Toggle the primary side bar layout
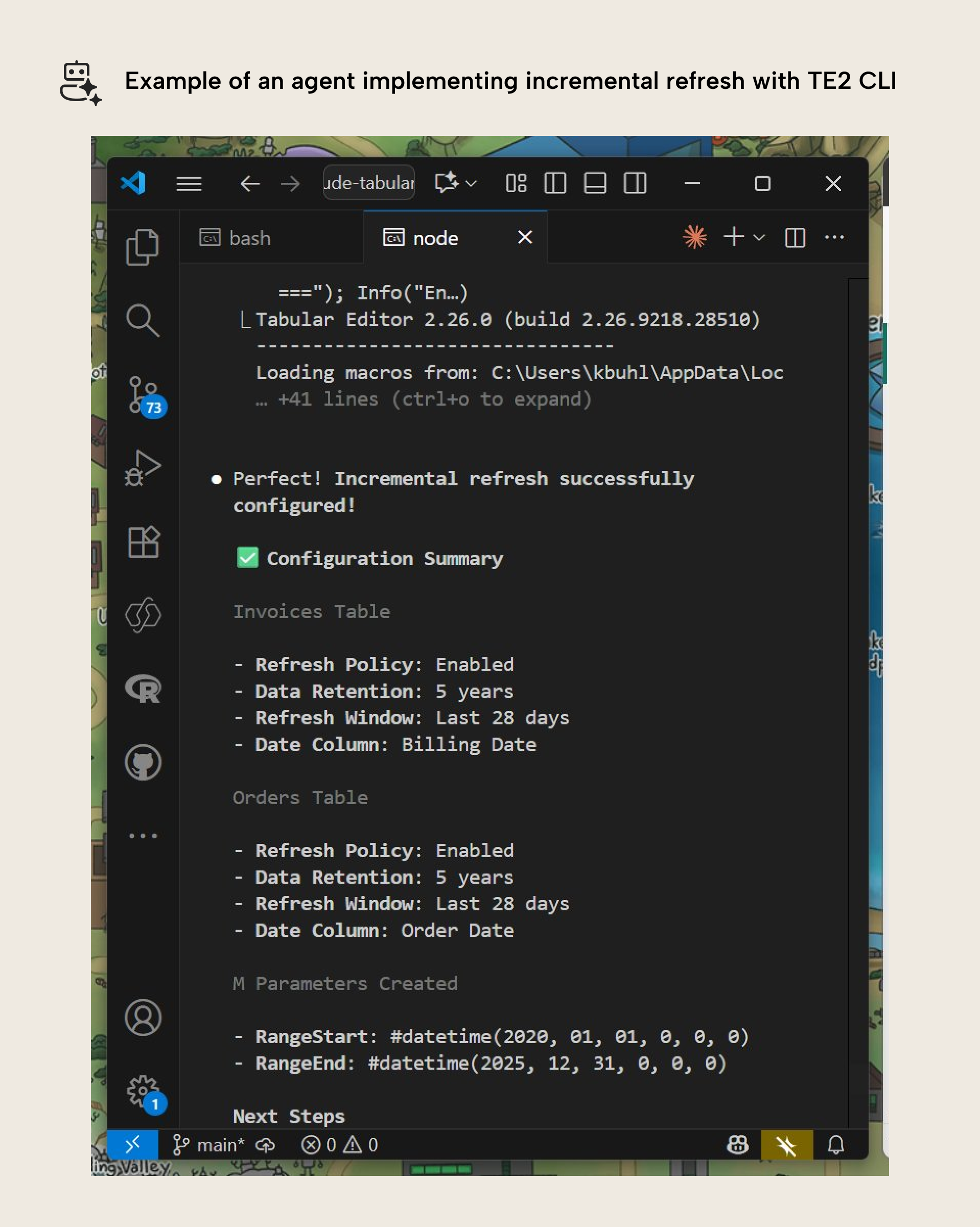The image size is (980, 1227). click(555, 183)
